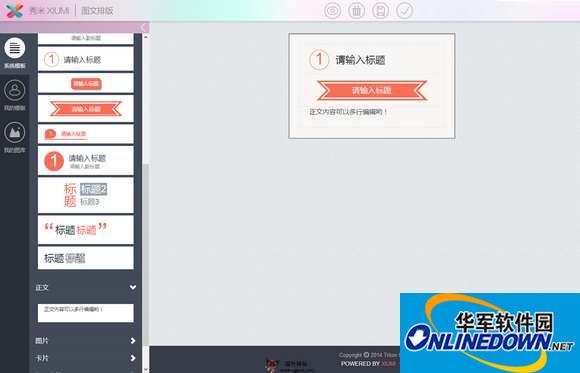Choose the quotation marks 标题 template
580x373 pixels.
coord(85,230)
